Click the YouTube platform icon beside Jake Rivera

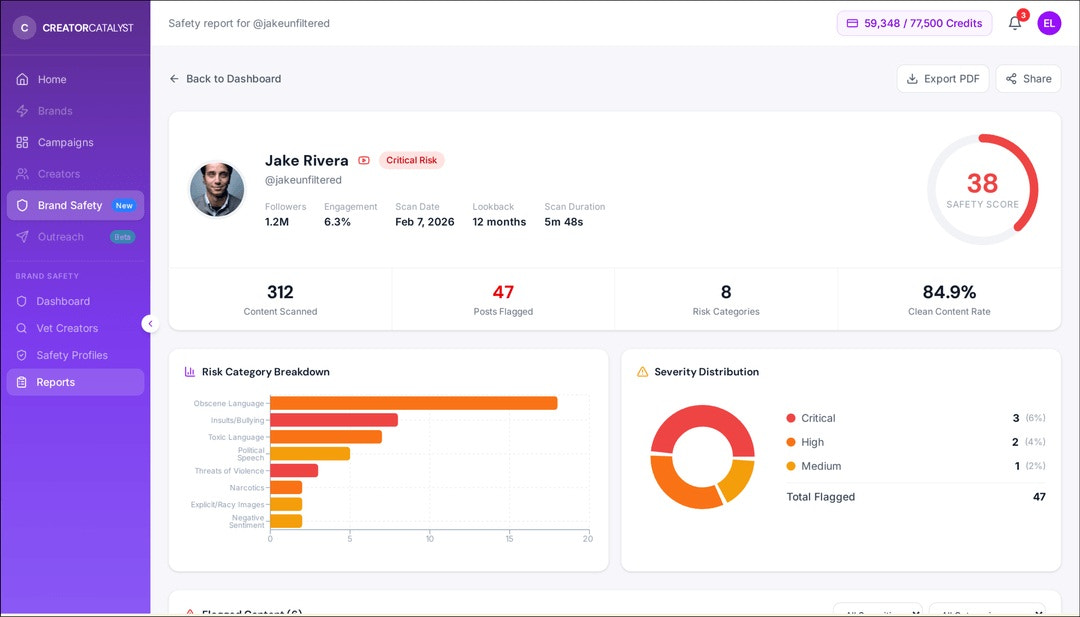pyautogui.click(x=364, y=160)
